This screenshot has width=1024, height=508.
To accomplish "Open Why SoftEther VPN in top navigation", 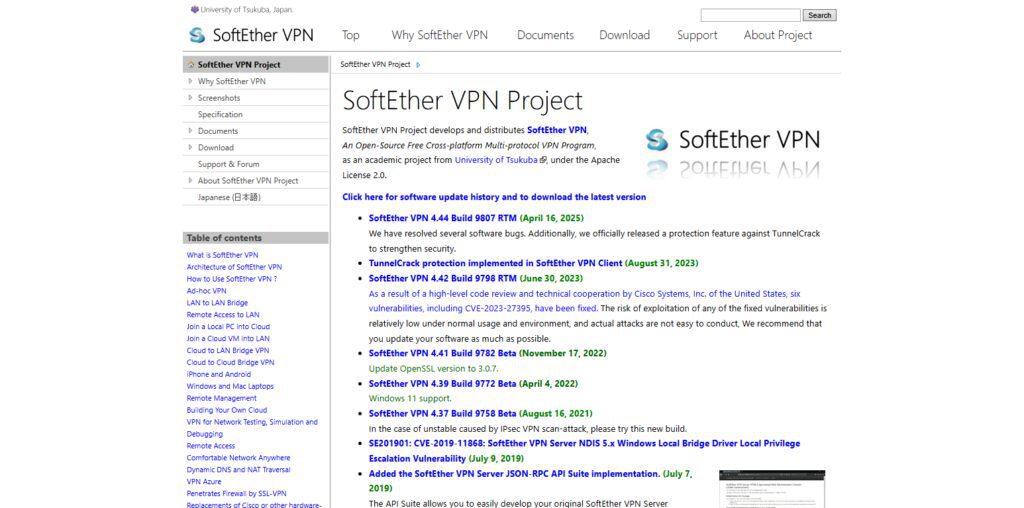I will [440, 35].
